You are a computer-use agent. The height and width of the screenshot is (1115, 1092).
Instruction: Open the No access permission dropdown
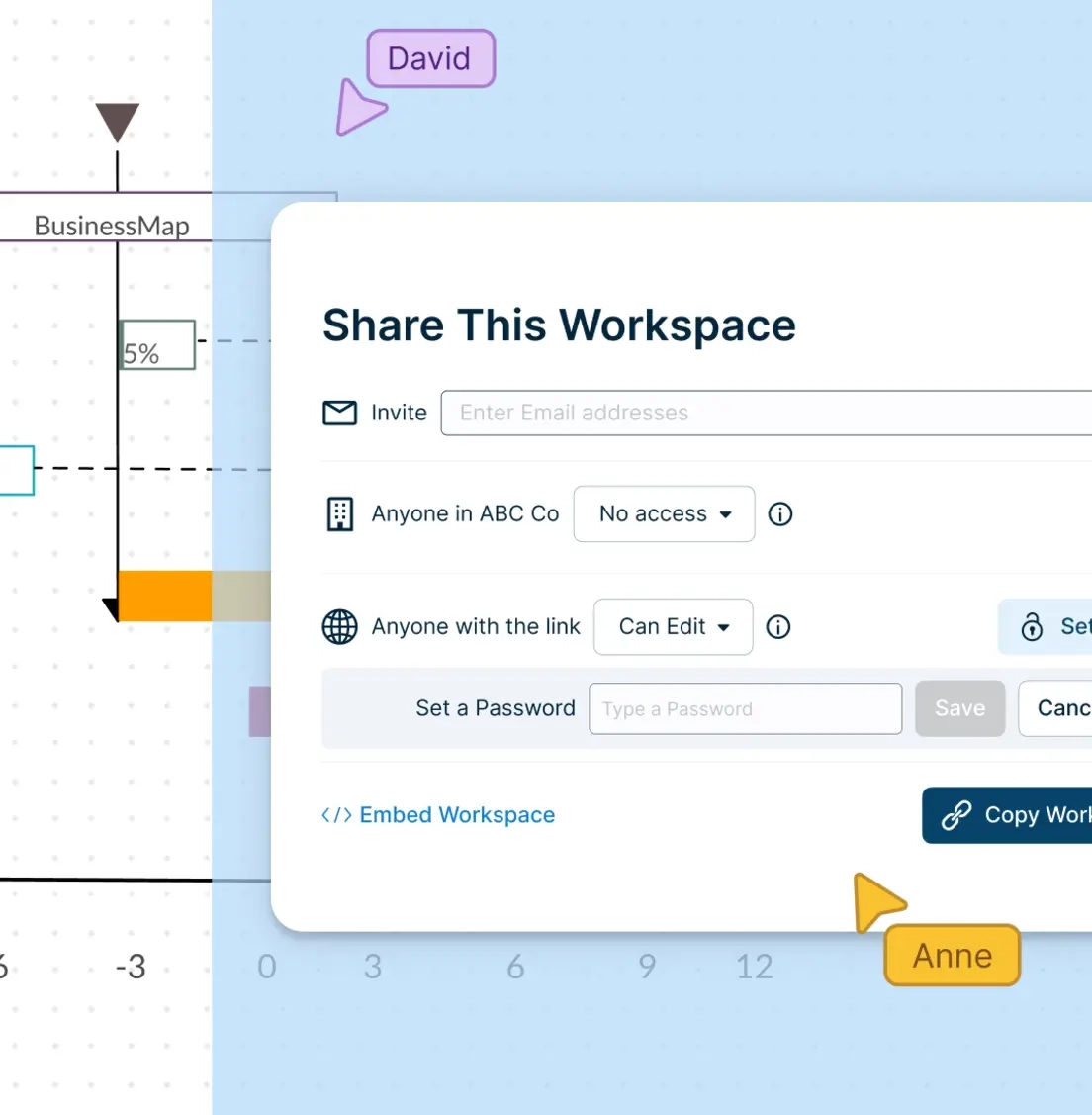pos(664,513)
